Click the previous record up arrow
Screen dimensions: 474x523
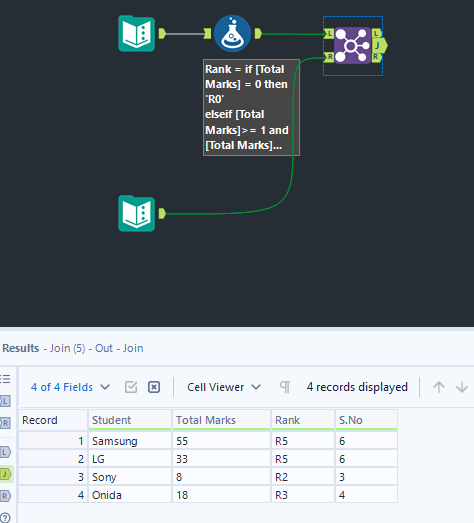[x=439, y=387]
